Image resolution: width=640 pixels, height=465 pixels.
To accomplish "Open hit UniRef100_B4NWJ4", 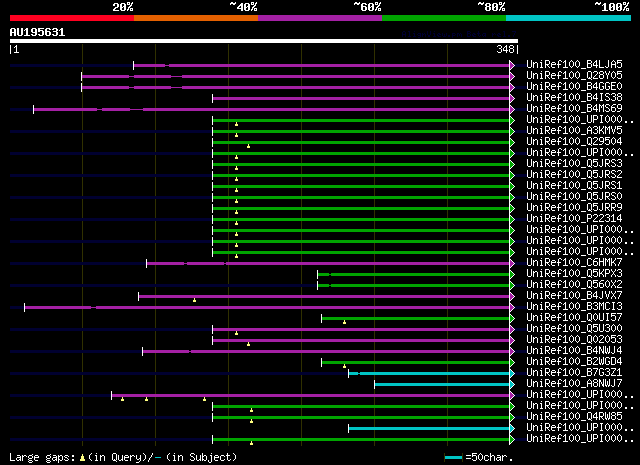I will (574, 351).
